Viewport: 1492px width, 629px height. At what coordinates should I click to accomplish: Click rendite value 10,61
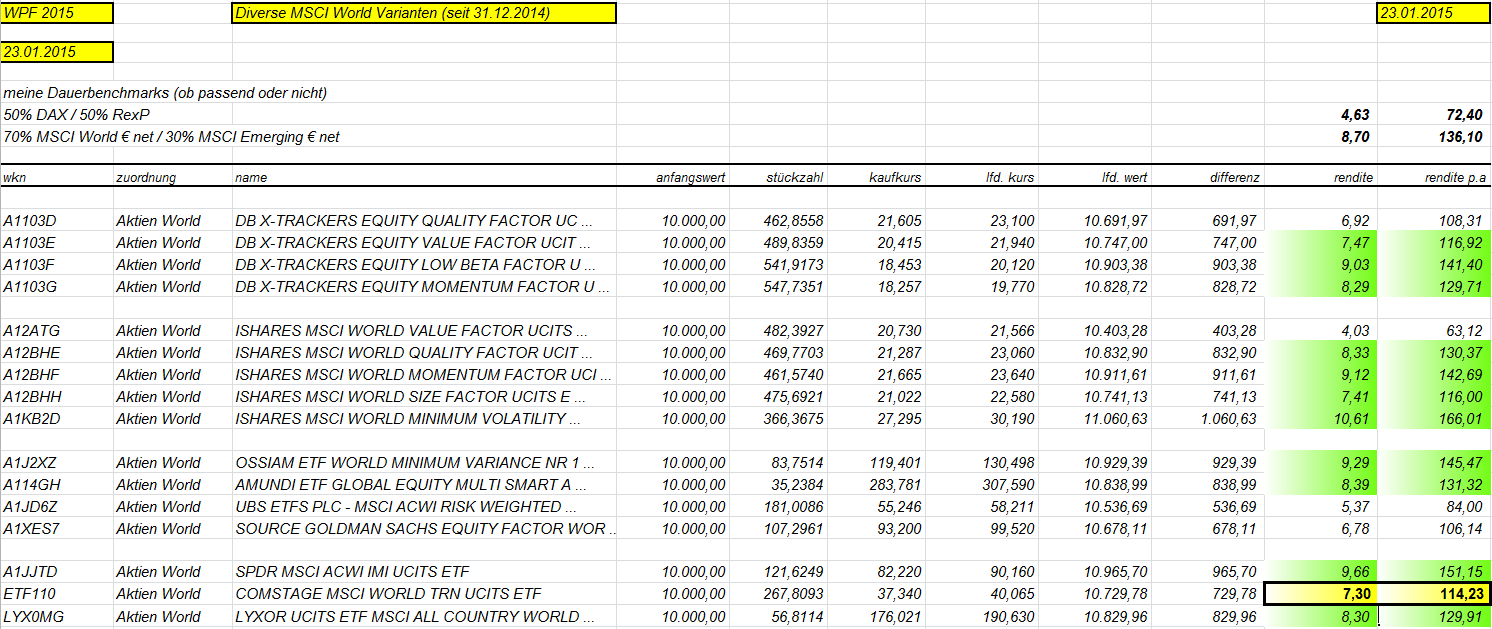tap(1352, 418)
